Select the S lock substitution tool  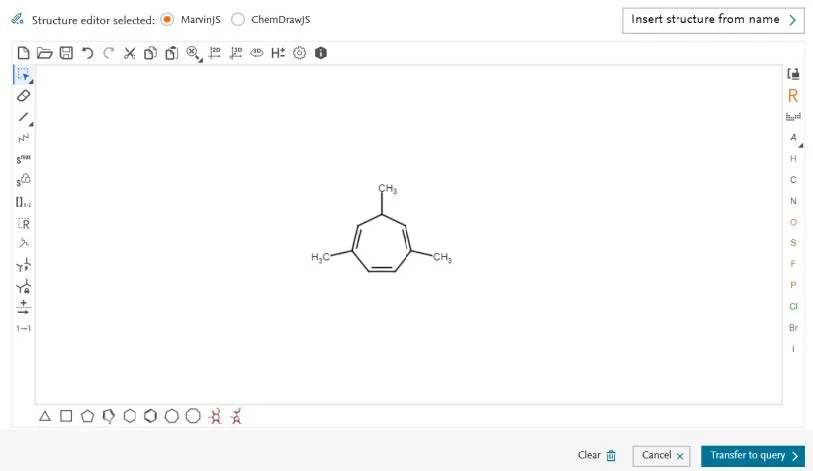[23, 181]
